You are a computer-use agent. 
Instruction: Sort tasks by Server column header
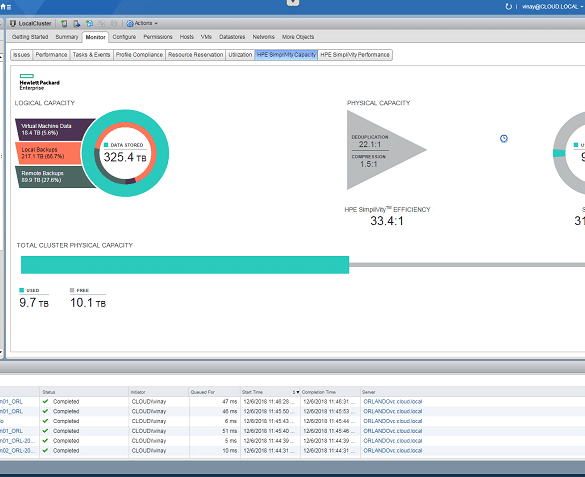[x=369, y=392]
